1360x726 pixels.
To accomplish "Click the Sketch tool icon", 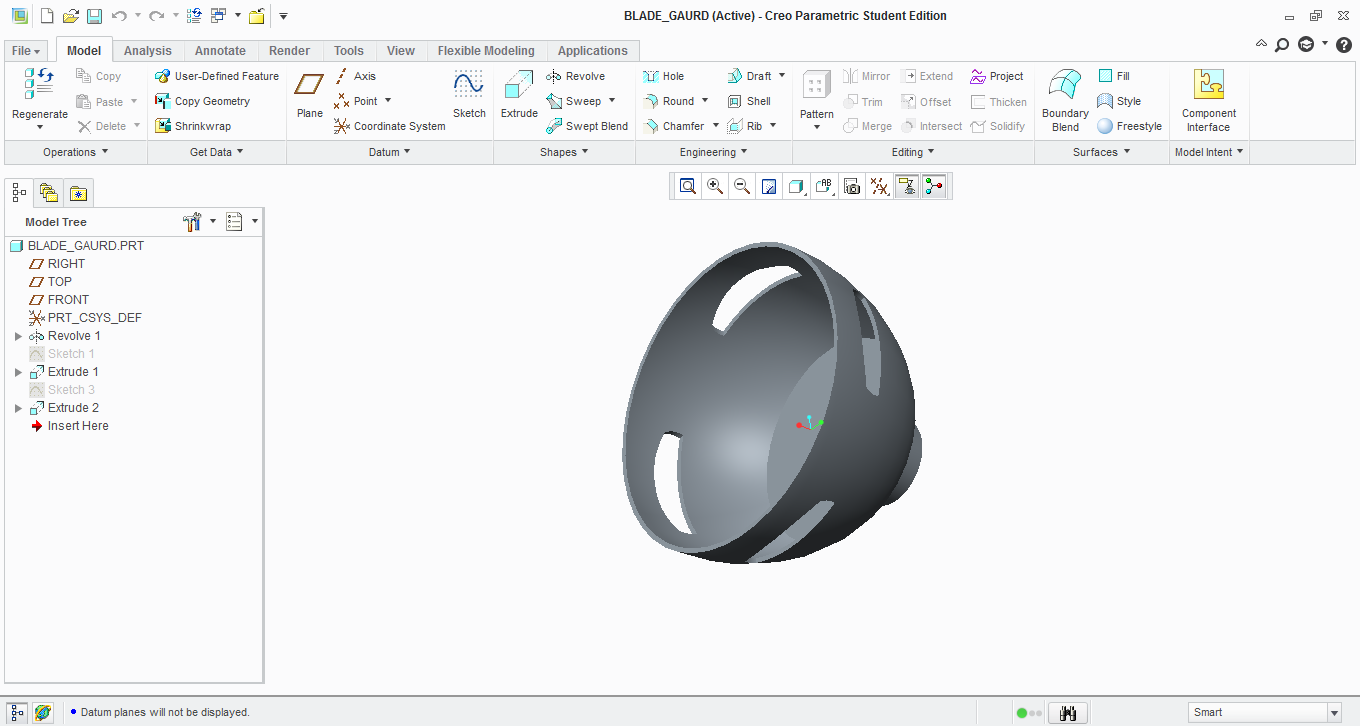I will click(x=469, y=95).
